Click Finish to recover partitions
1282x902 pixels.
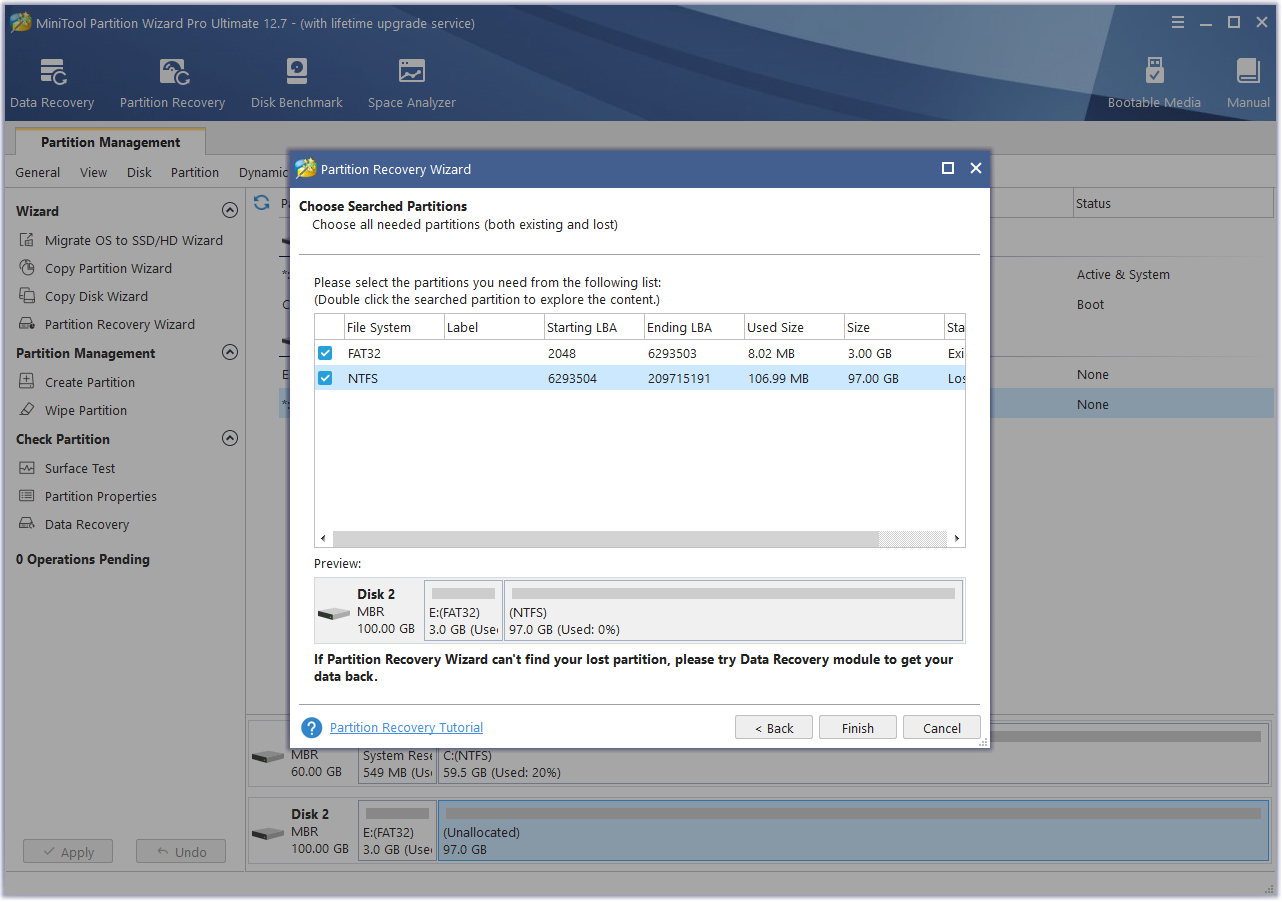pyautogui.click(x=858, y=728)
